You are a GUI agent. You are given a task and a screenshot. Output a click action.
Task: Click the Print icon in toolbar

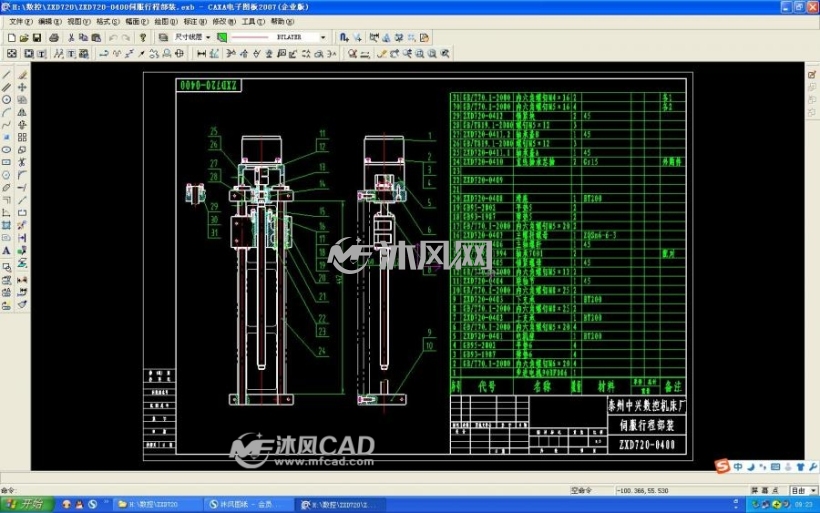point(54,38)
